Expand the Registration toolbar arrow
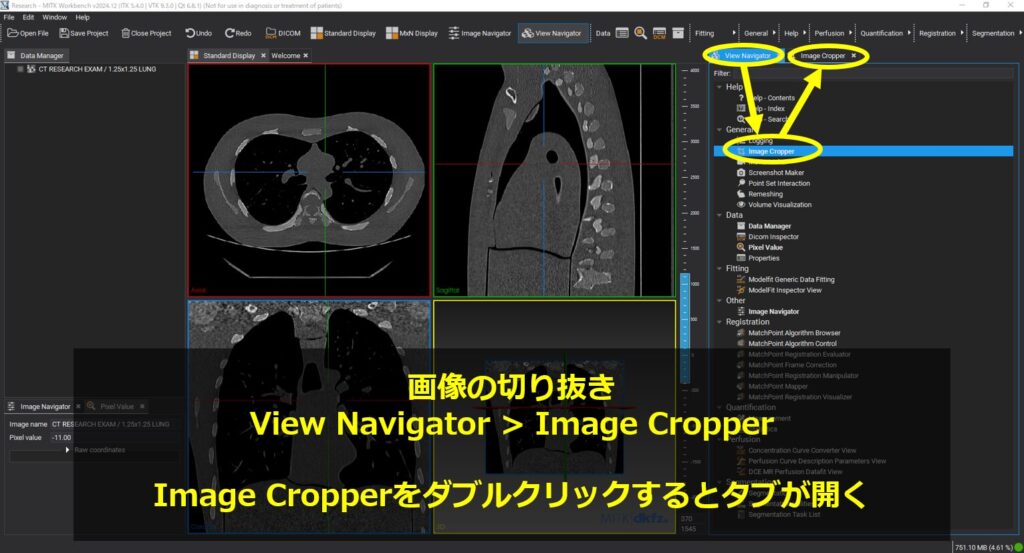The width and height of the screenshot is (1024, 553). point(962,33)
